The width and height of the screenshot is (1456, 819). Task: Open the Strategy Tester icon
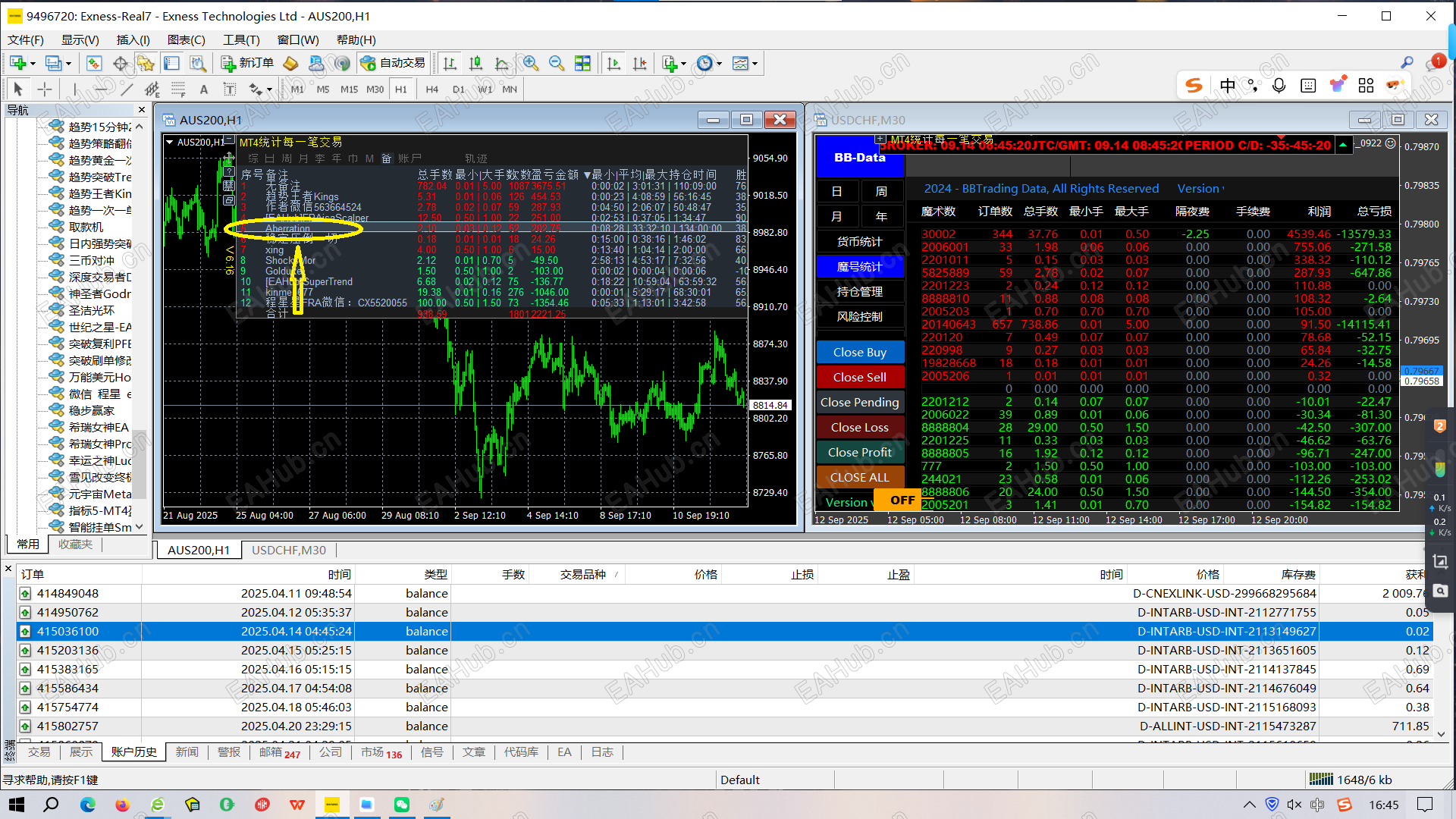(197, 64)
